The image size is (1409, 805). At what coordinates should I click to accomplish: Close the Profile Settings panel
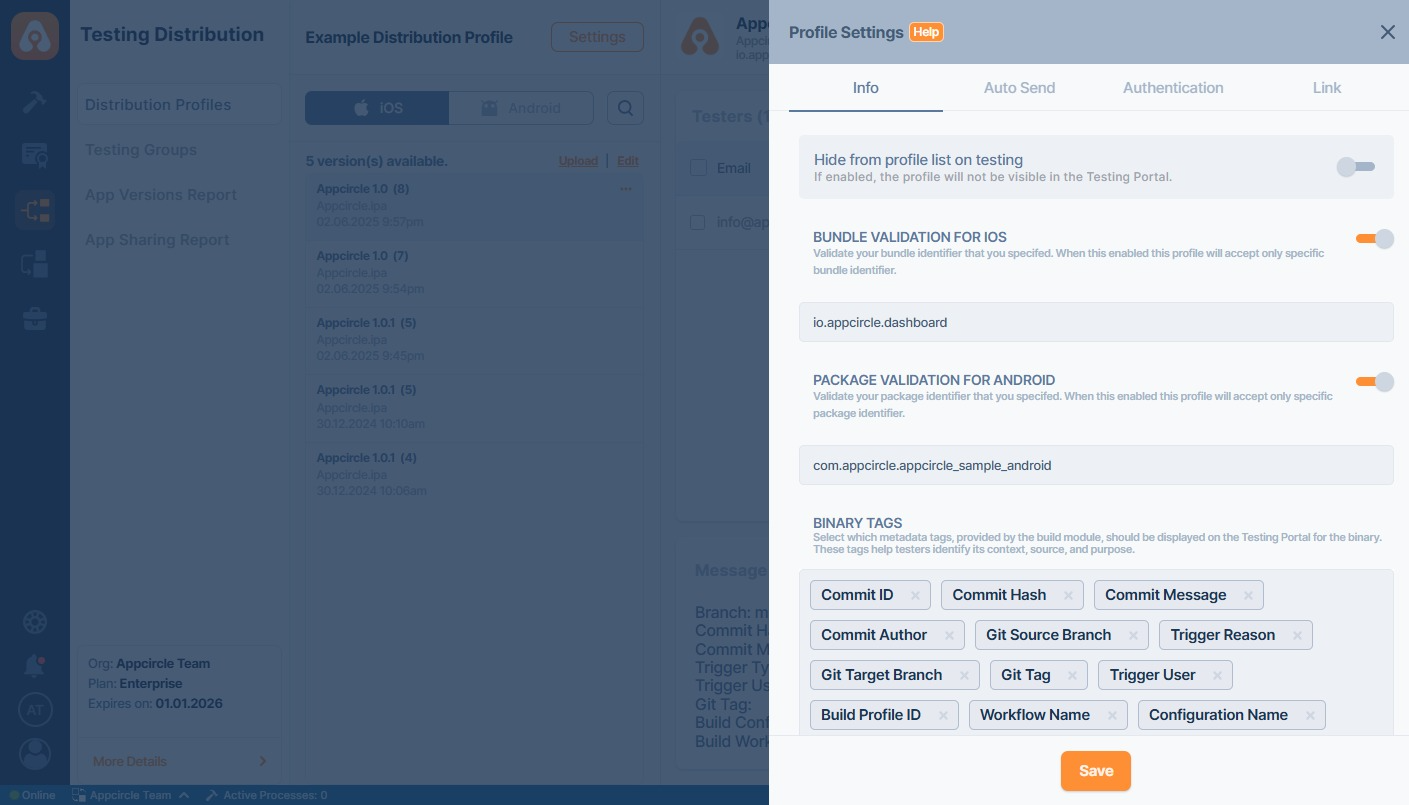1387,32
